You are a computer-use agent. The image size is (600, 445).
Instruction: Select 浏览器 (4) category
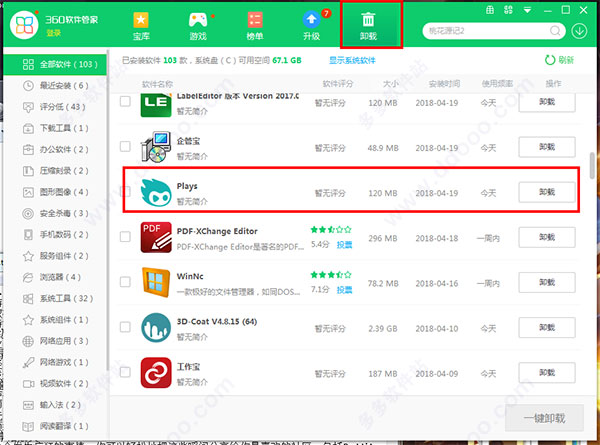pos(55,277)
